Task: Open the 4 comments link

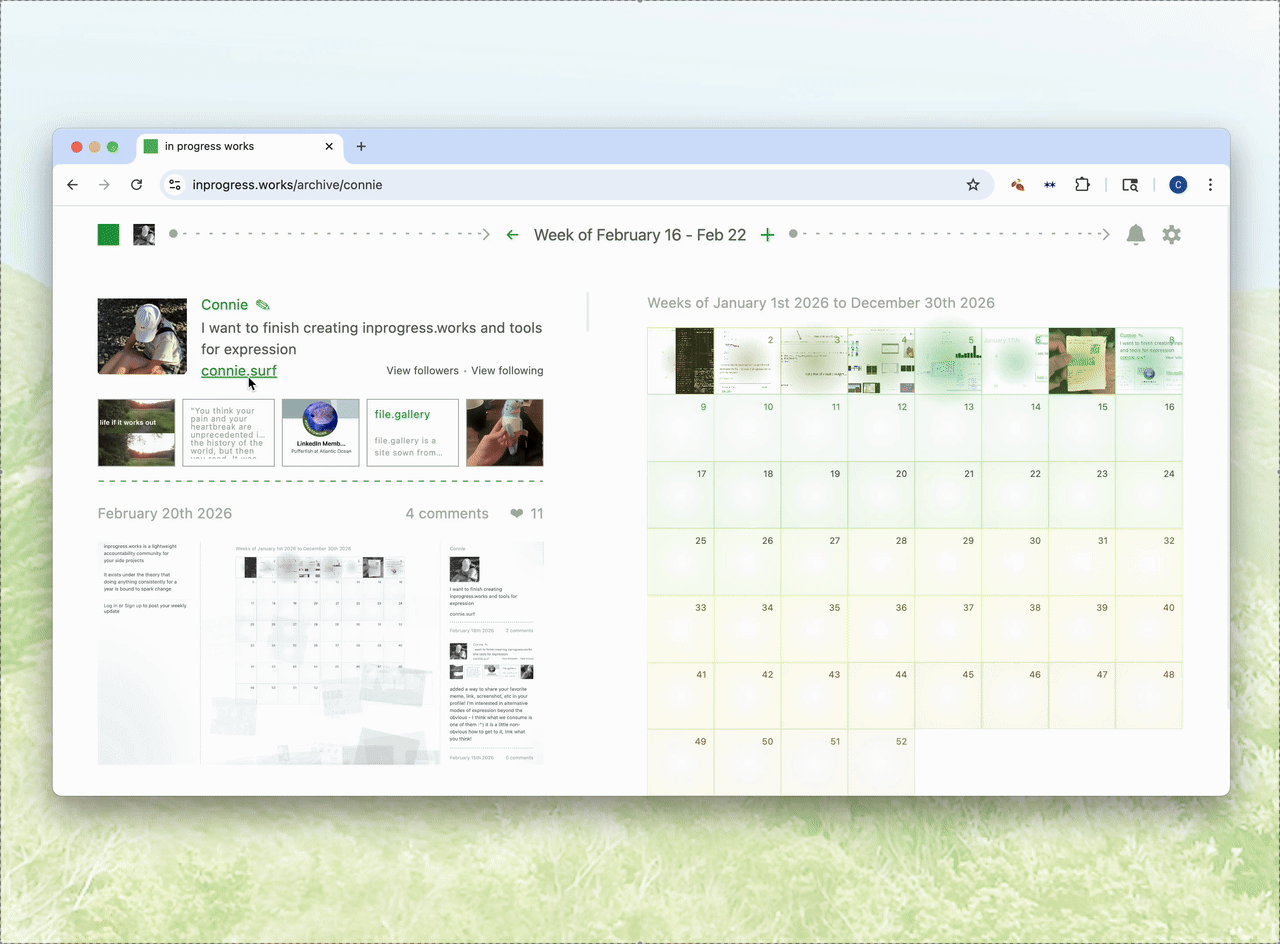Action: 447,514
